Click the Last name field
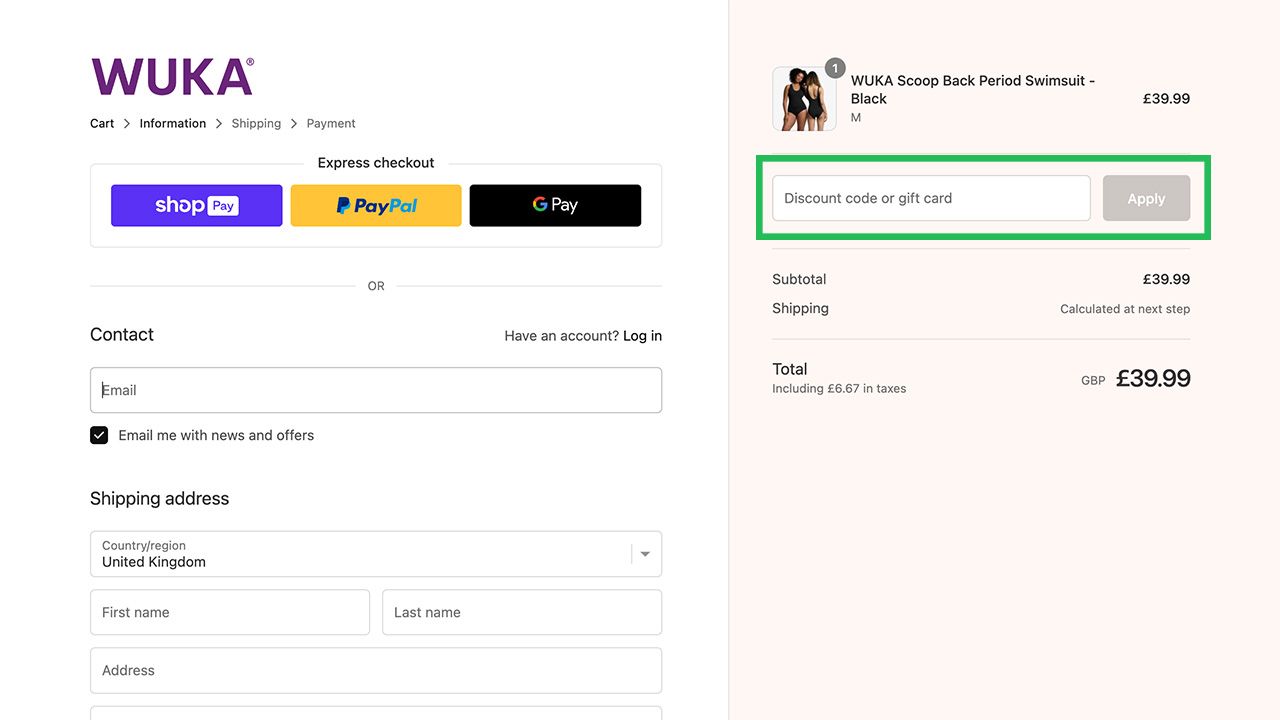Image resolution: width=1280 pixels, height=720 pixels. [x=522, y=612]
